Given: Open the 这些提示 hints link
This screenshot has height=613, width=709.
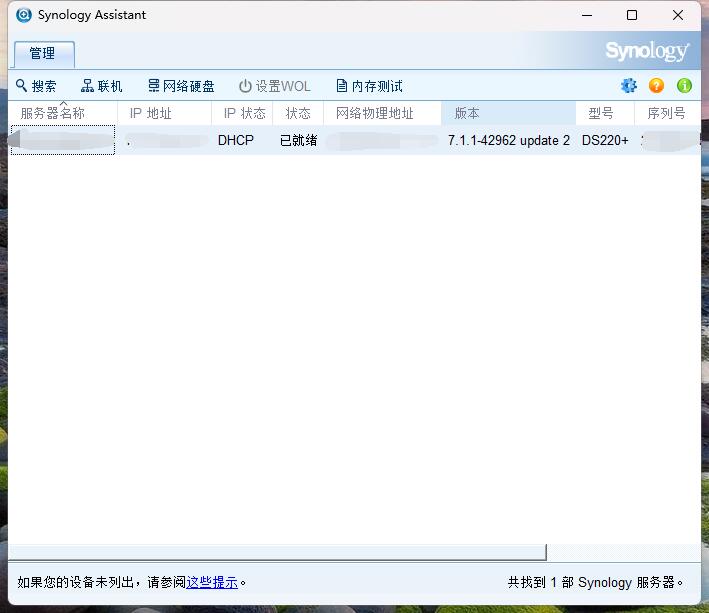Looking at the screenshot, I should (212, 582).
